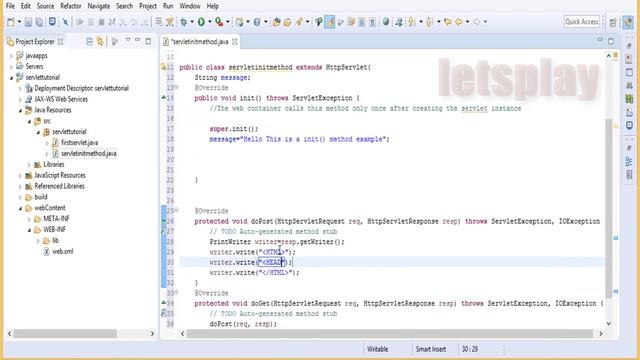The height and width of the screenshot is (360, 640).
Task: Click the Open Perspective icon
Action: 613,22
